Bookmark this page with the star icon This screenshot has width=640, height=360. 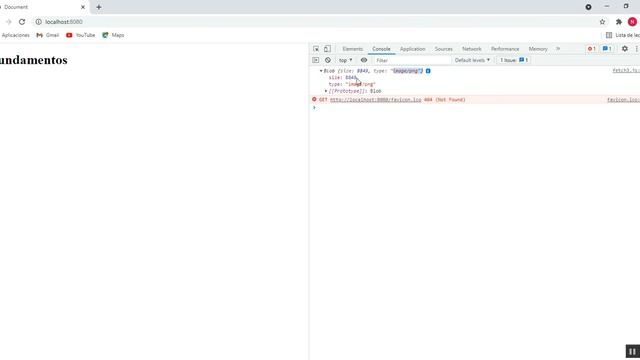tap(602, 22)
